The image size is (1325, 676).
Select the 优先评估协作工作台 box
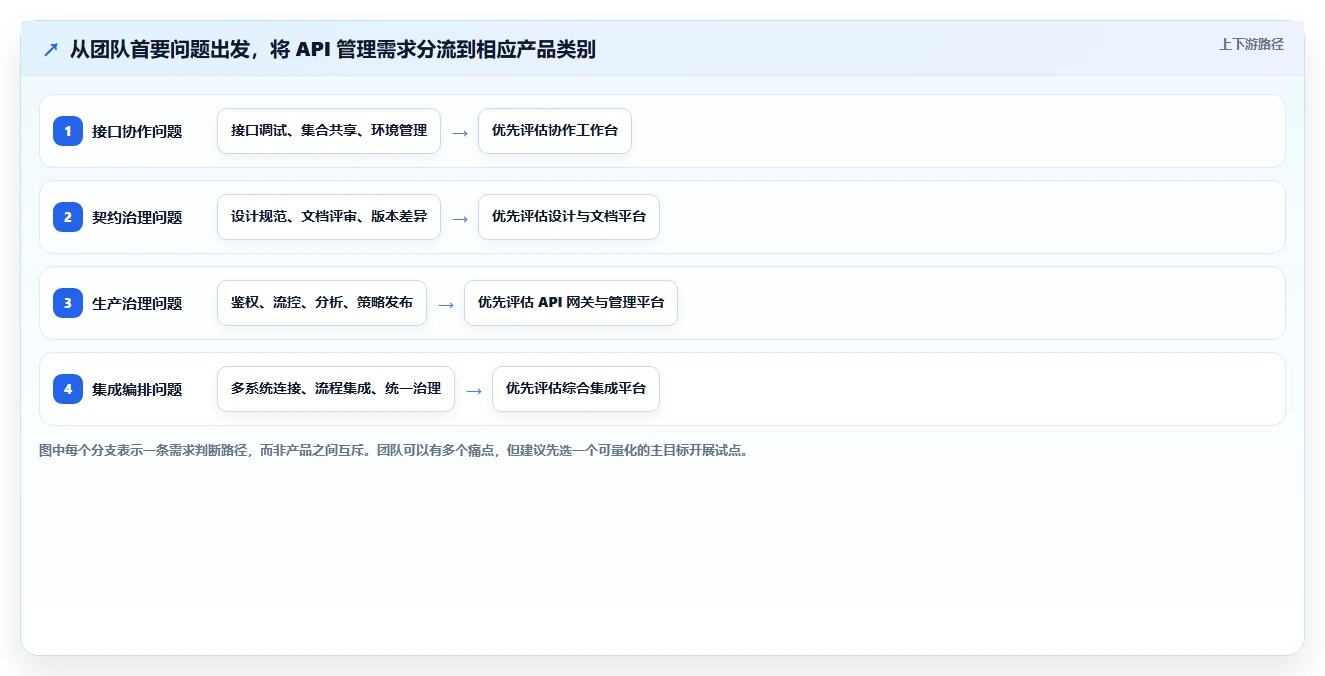click(555, 131)
